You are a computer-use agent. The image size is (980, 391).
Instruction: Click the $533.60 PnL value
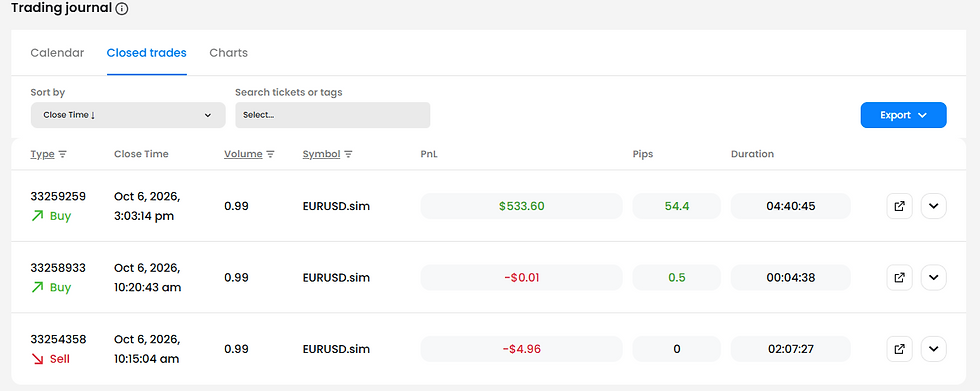pos(521,206)
